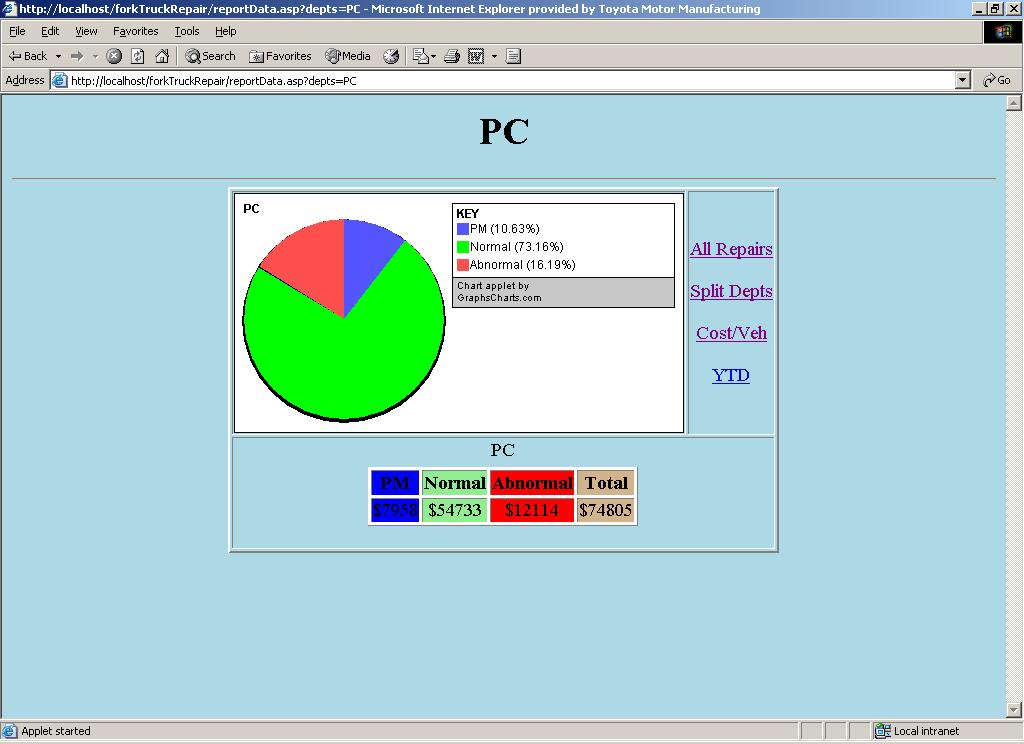This screenshot has width=1024, height=744.
Task: Expand the address bar dropdown arrow
Action: pos(962,80)
